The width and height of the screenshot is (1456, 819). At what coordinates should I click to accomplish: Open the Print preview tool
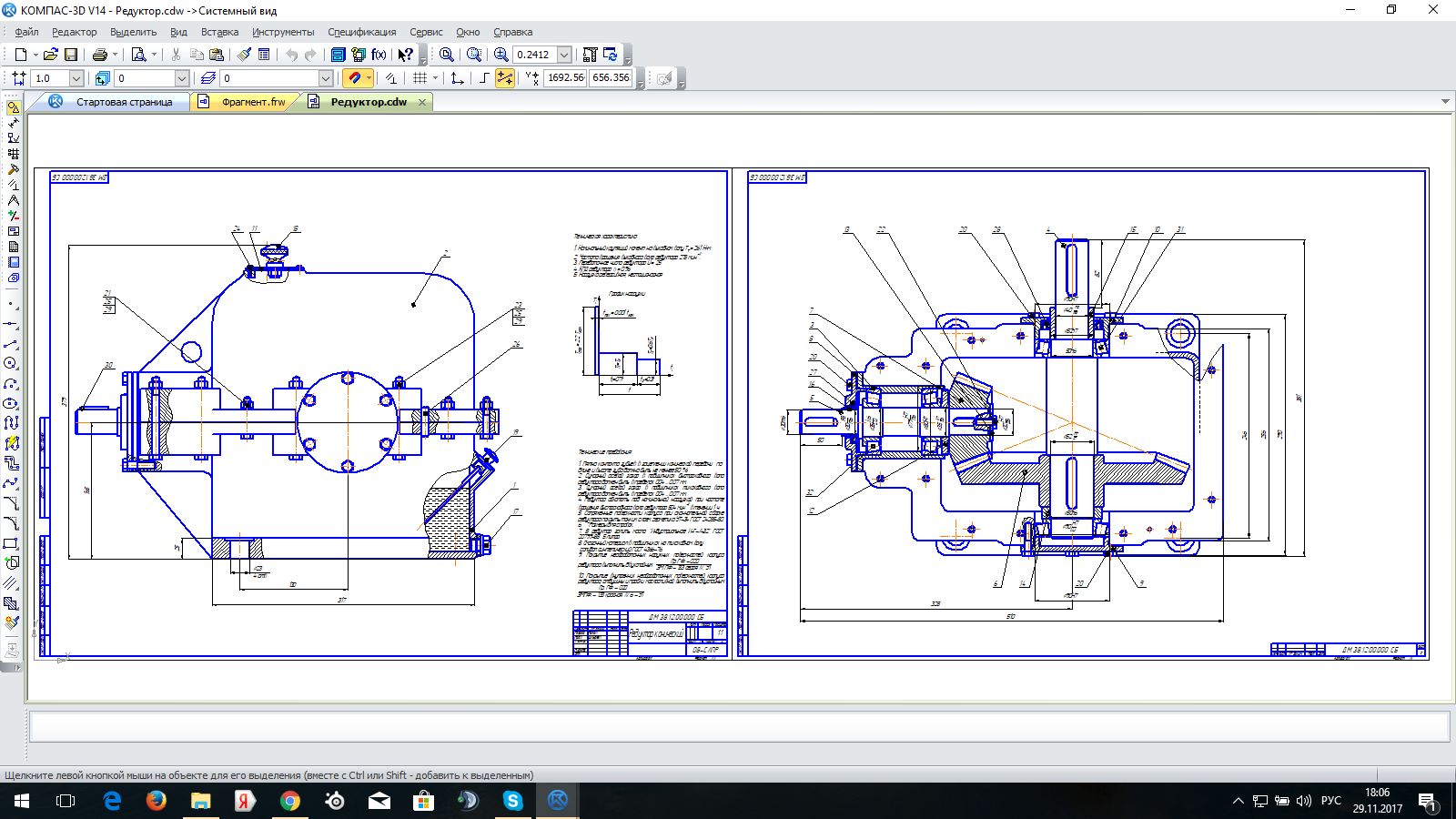[x=138, y=55]
